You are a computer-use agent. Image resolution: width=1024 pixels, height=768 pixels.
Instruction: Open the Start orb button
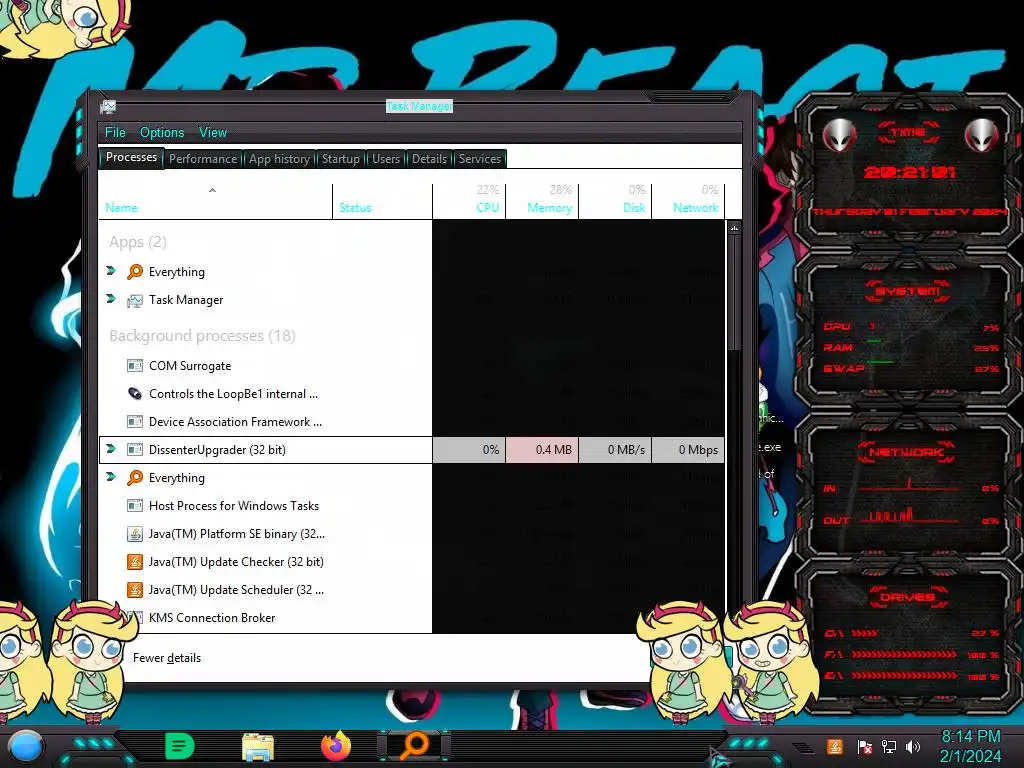point(25,747)
